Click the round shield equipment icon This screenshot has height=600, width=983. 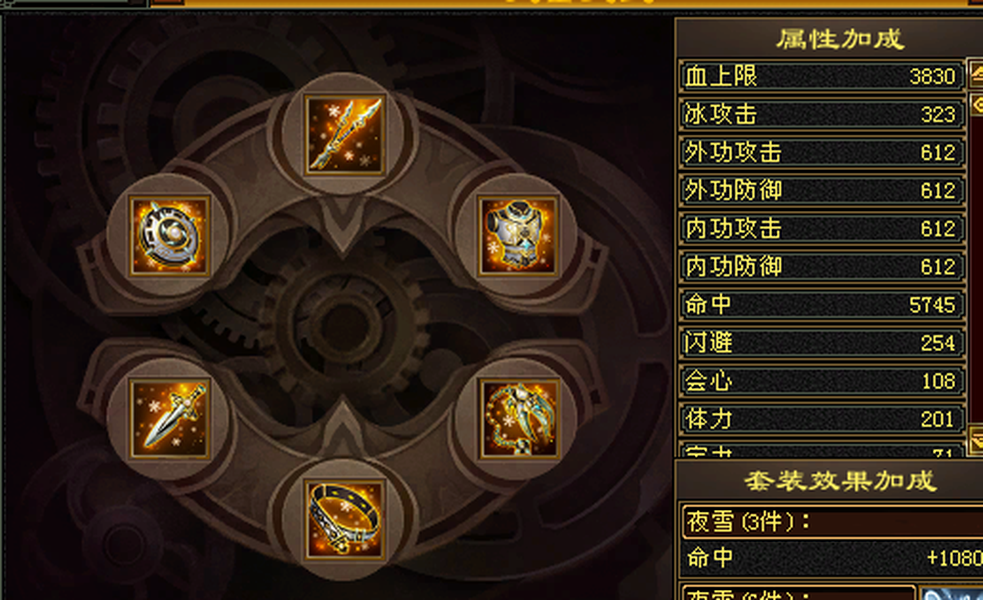click(x=169, y=236)
